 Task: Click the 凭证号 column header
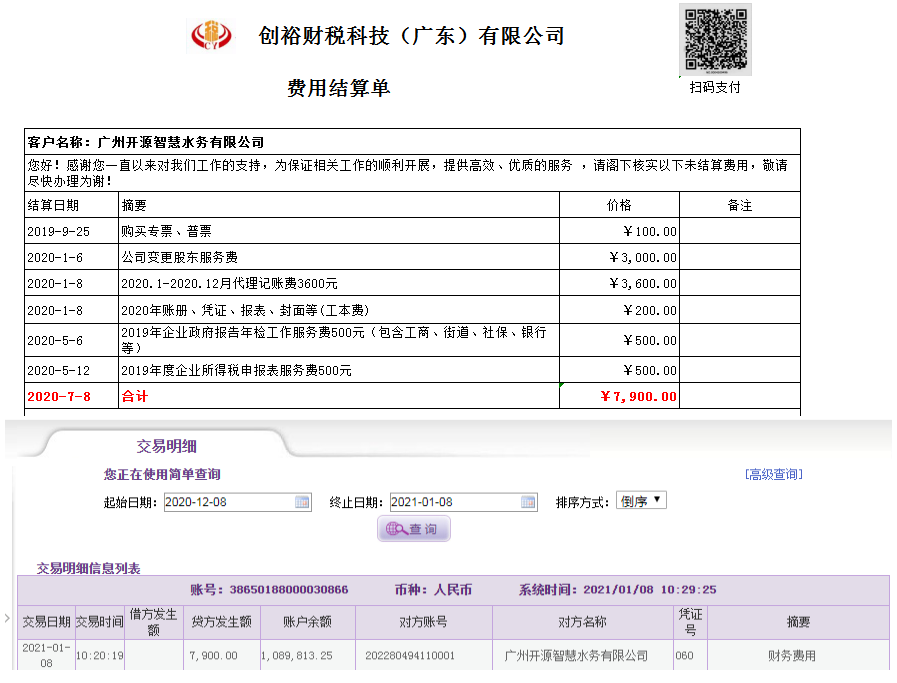point(690,622)
